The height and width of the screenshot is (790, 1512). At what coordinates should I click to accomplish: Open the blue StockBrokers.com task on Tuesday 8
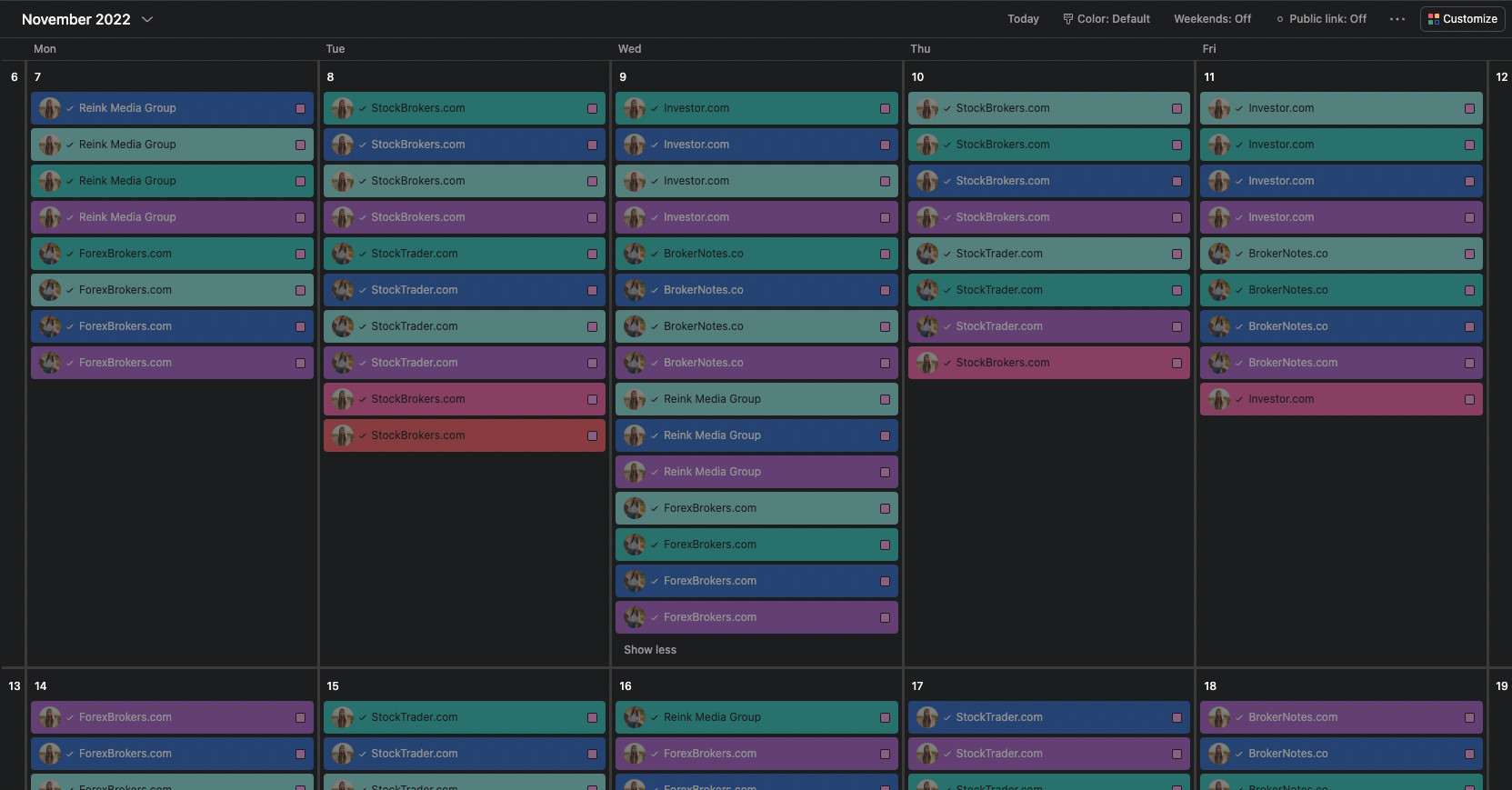coord(465,145)
